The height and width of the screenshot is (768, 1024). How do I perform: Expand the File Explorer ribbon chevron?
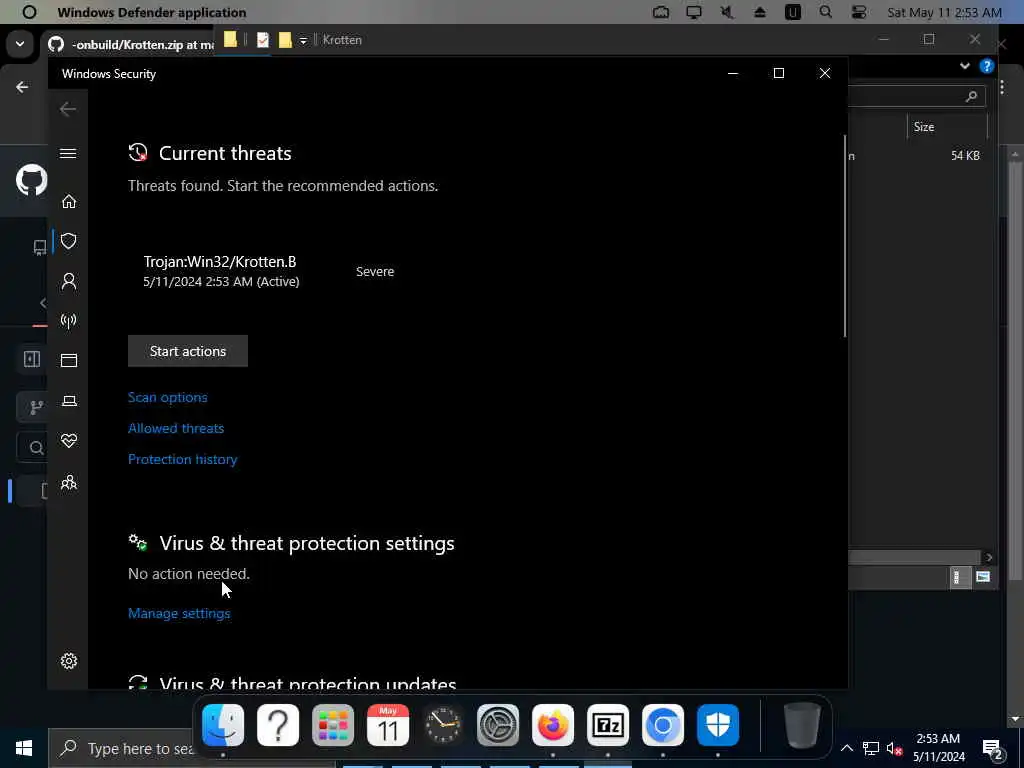[965, 66]
